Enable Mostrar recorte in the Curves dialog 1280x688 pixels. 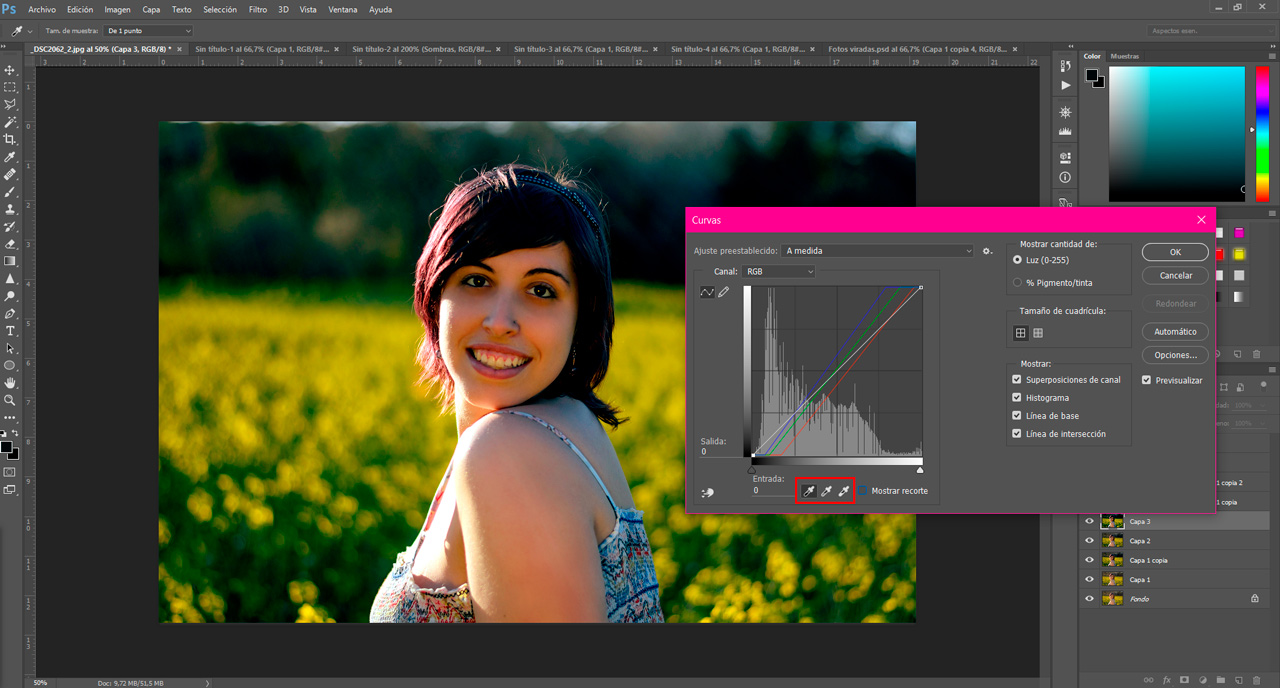864,490
